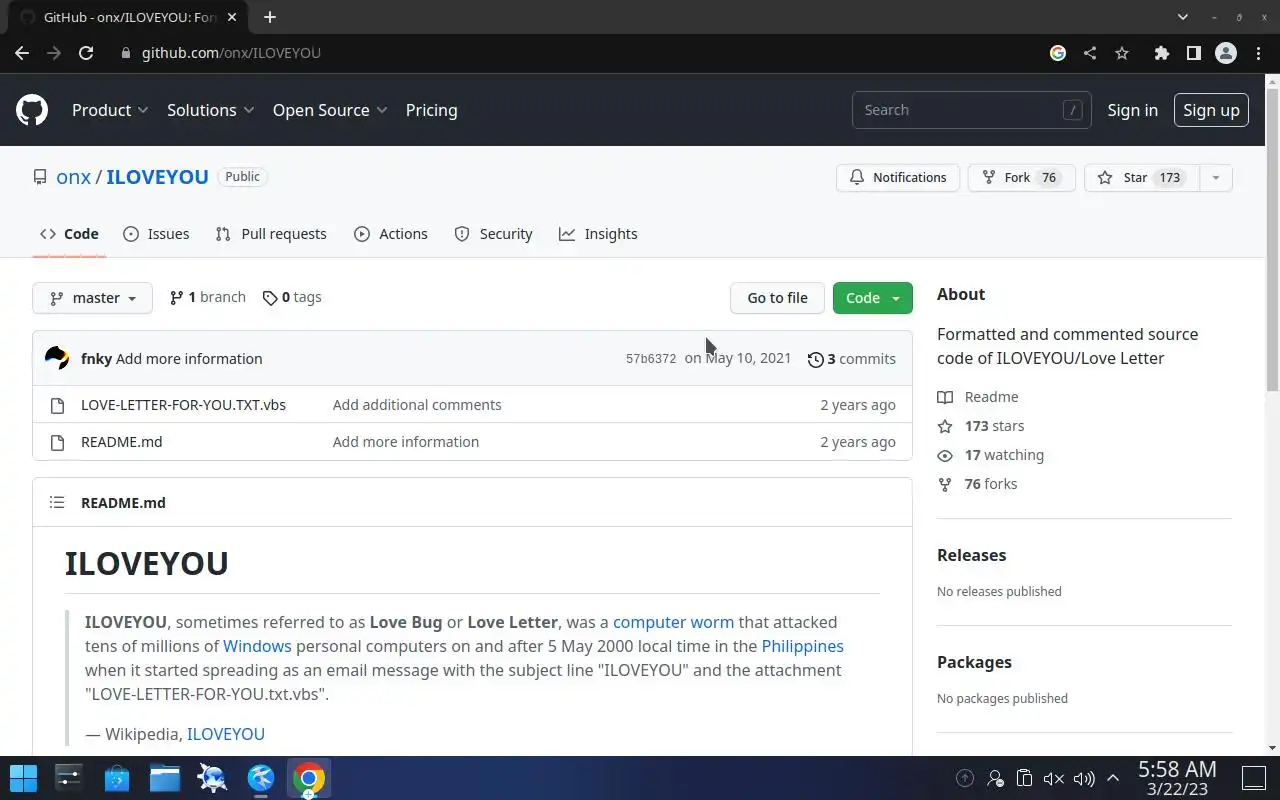This screenshot has width=1280, height=800.
Task: Open the README.md file in list
Action: pyautogui.click(x=121, y=442)
